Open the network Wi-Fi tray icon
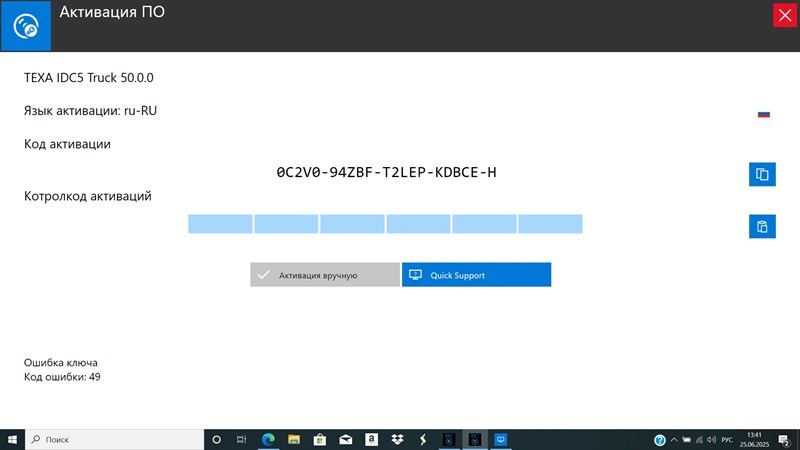Image resolution: width=800 pixels, height=450 pixels. [x=699, y=440]
